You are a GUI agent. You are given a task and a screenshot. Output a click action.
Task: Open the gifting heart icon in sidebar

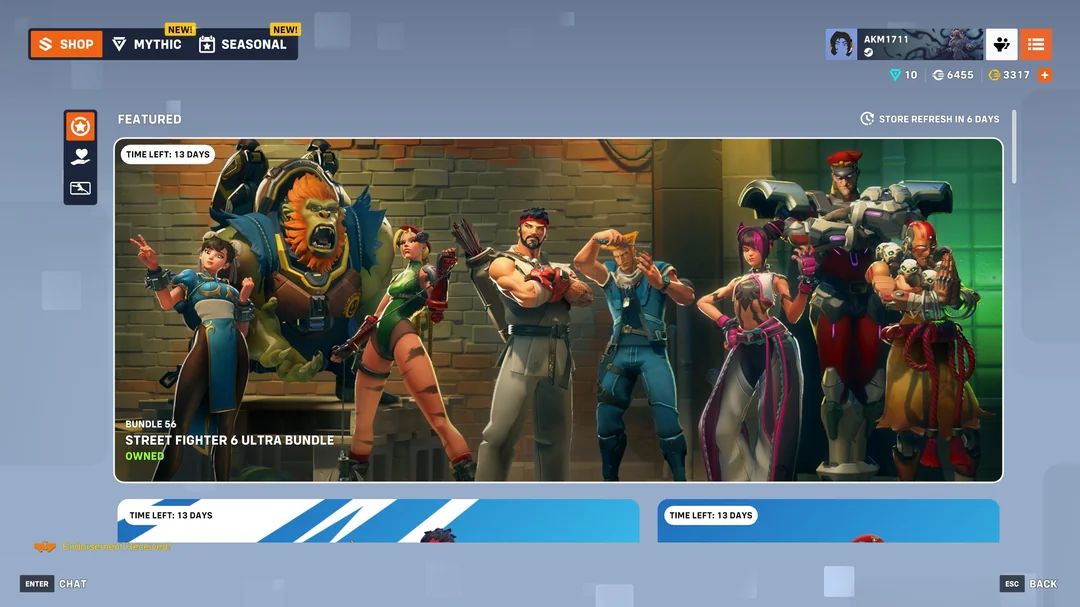[x=80, y=156]
